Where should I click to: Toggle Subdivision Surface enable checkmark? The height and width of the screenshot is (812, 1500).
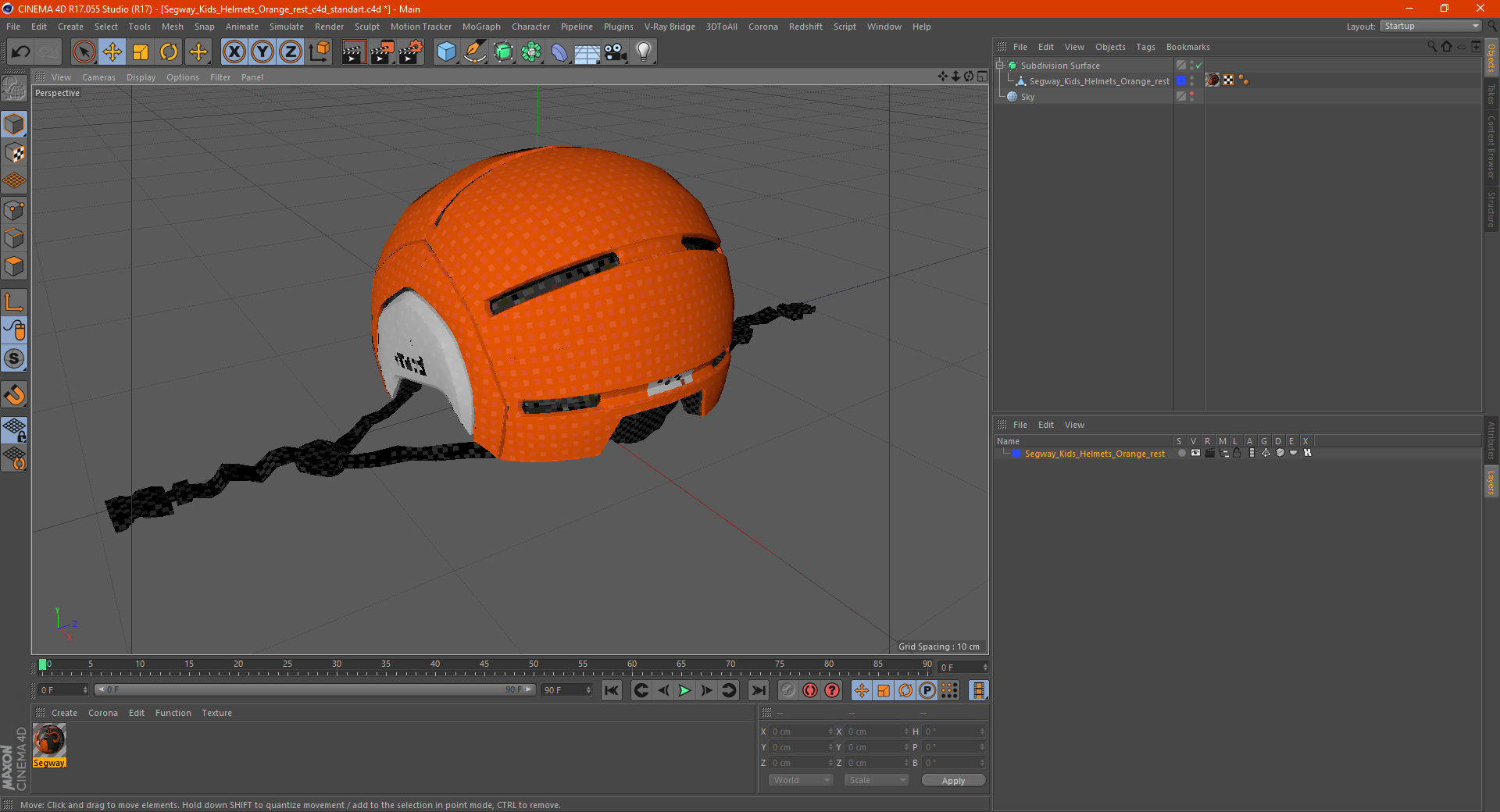[1199, 66]
